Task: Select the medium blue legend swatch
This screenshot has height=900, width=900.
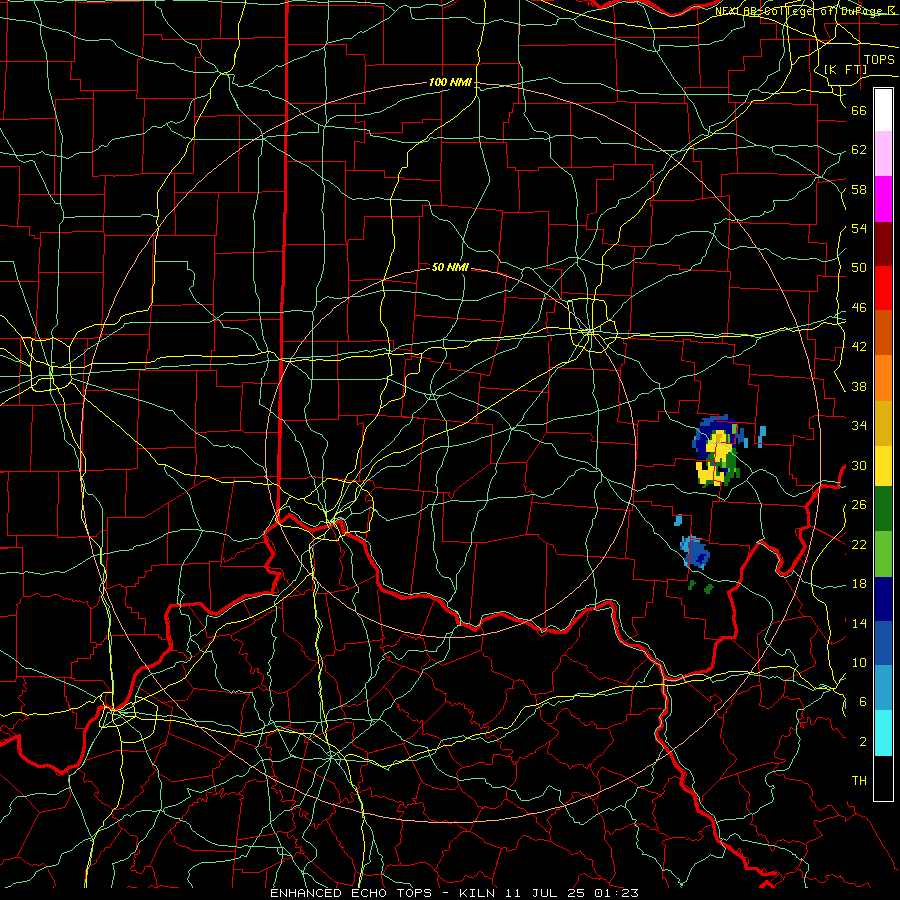Action: pyautogui.click(x=883, y=643)
